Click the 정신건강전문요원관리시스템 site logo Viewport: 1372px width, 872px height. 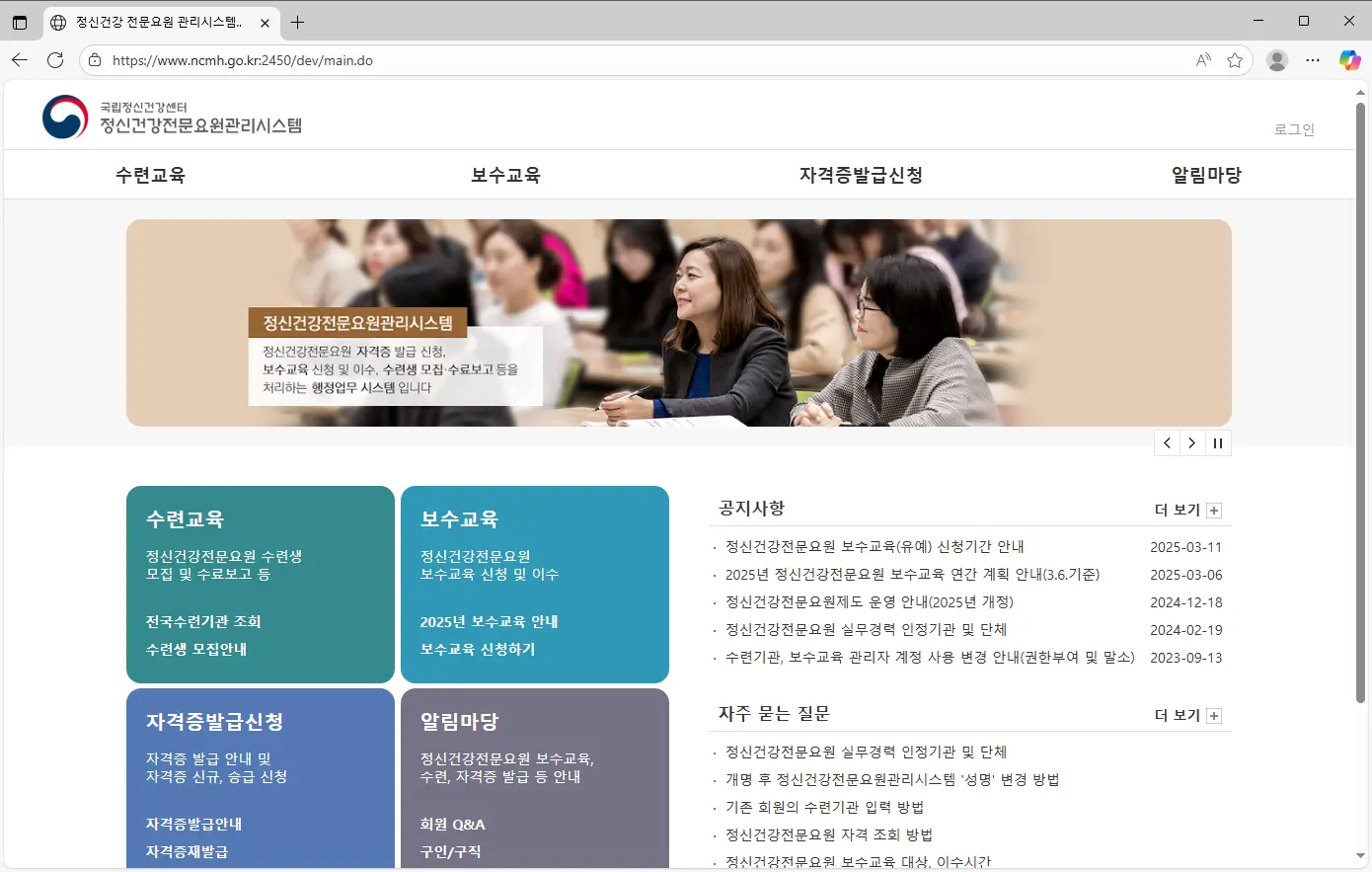coord(173,118)
